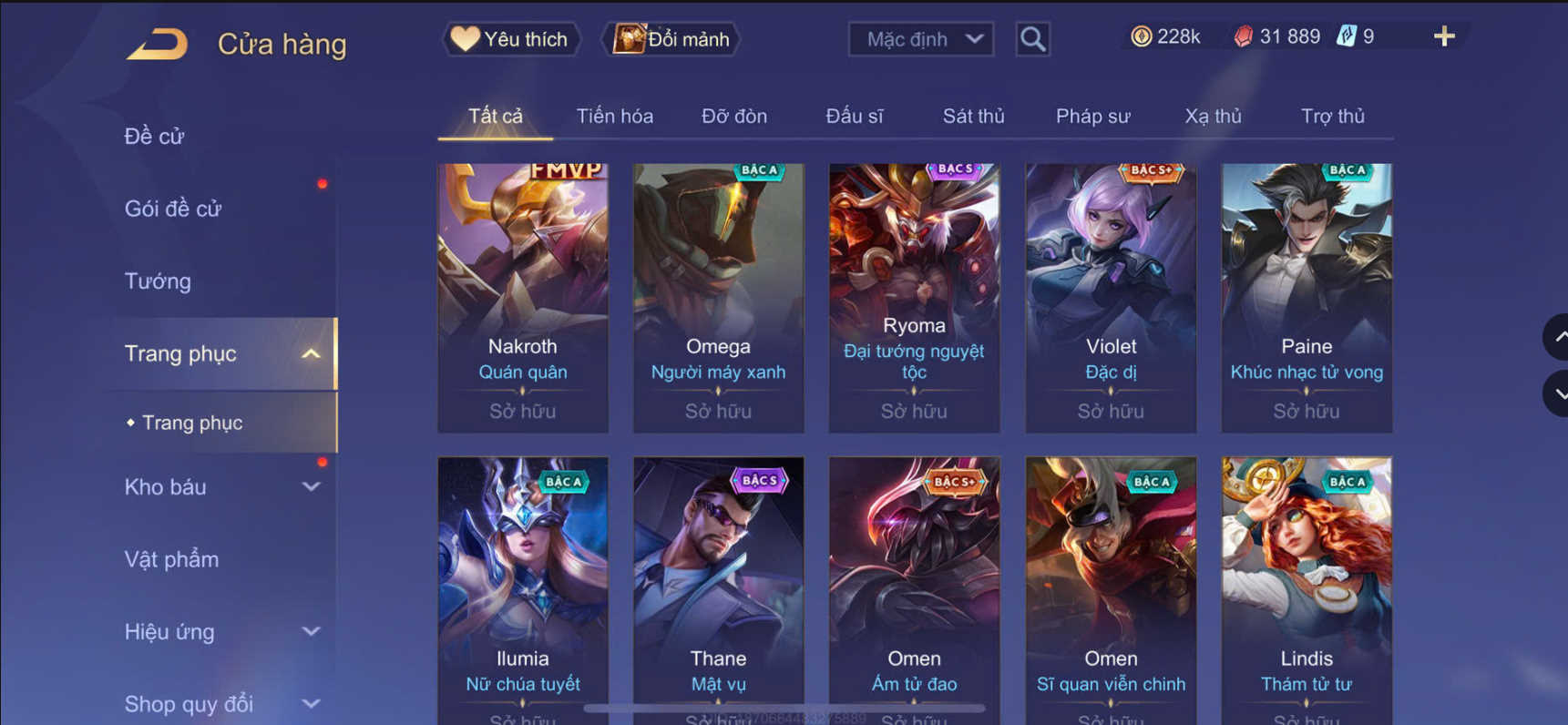Screen dimensions: 1568x725
Task: Click the back arrow icon beside Cửa hàng
Action: (x=158, y=44)
